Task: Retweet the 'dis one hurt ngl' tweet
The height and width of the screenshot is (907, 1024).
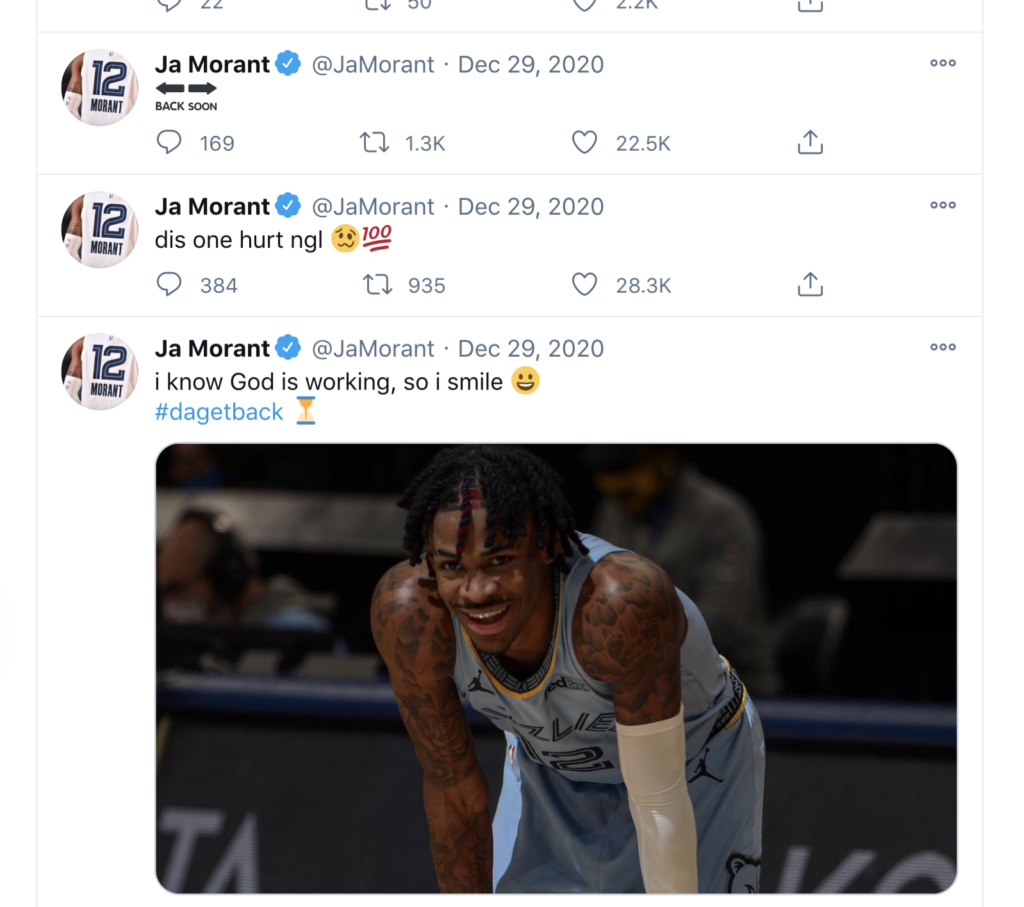Action: 377,284
